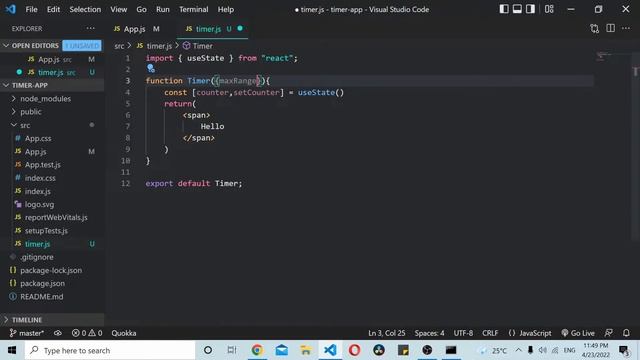Open the Go menu

pos(141,9)
